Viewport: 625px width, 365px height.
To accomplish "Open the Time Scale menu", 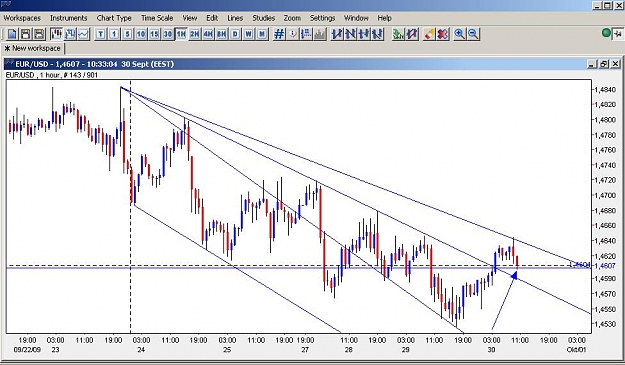I will [x=157, y=18].
